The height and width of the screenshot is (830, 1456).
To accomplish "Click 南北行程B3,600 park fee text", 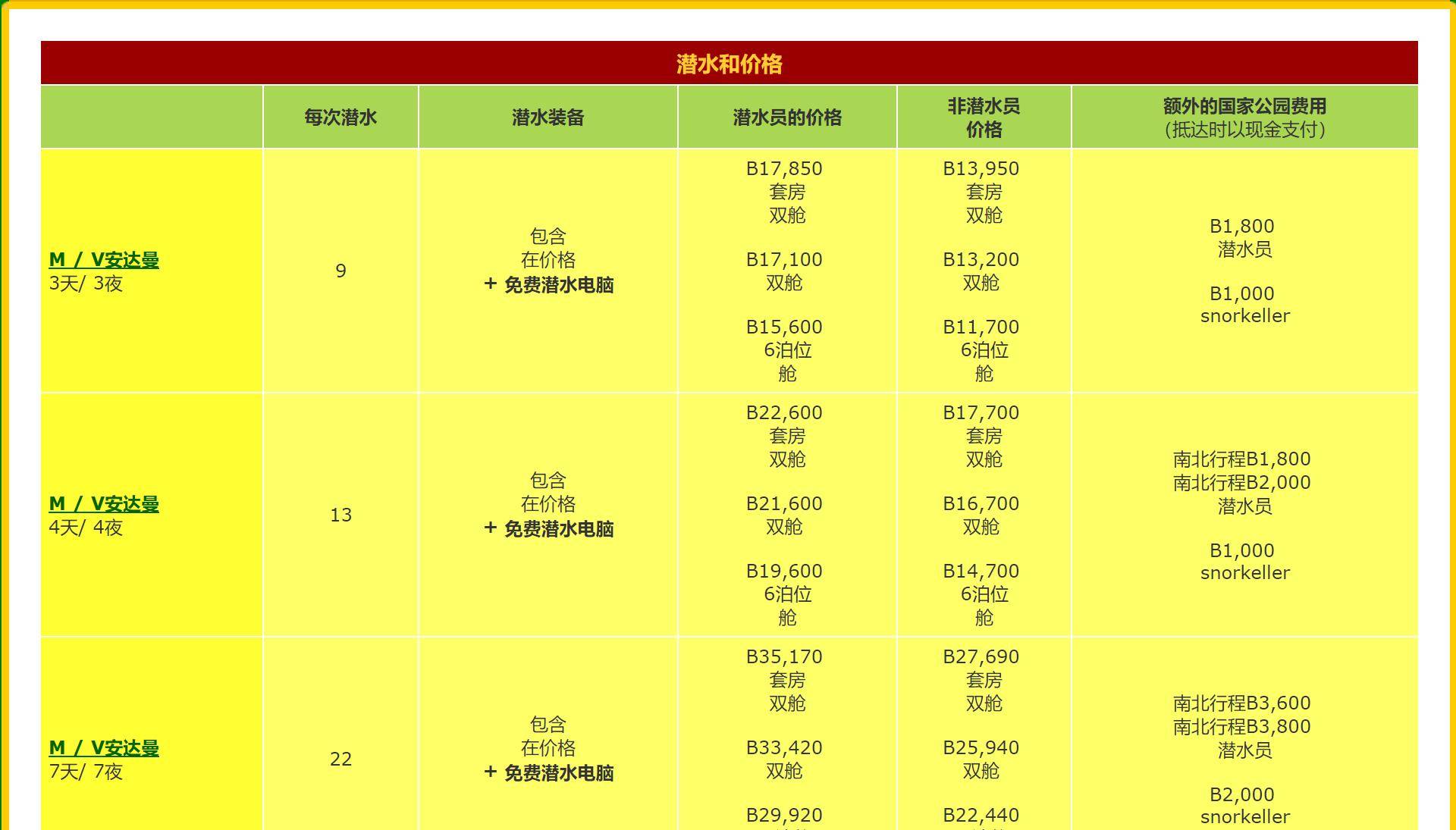I will pos(1242,703).
